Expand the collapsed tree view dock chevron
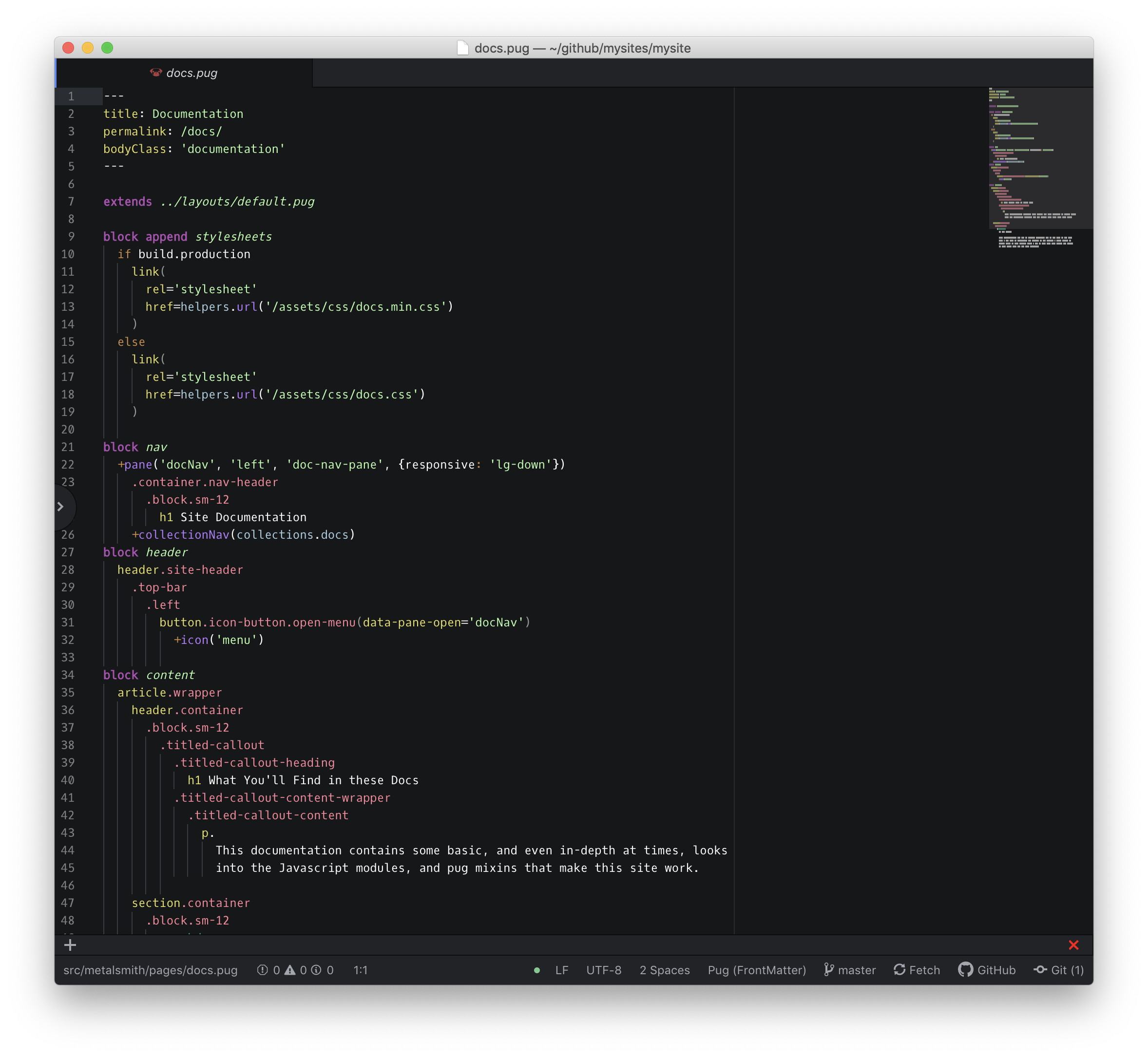This screenshot has width=1148, height=1057. (60, 506)
